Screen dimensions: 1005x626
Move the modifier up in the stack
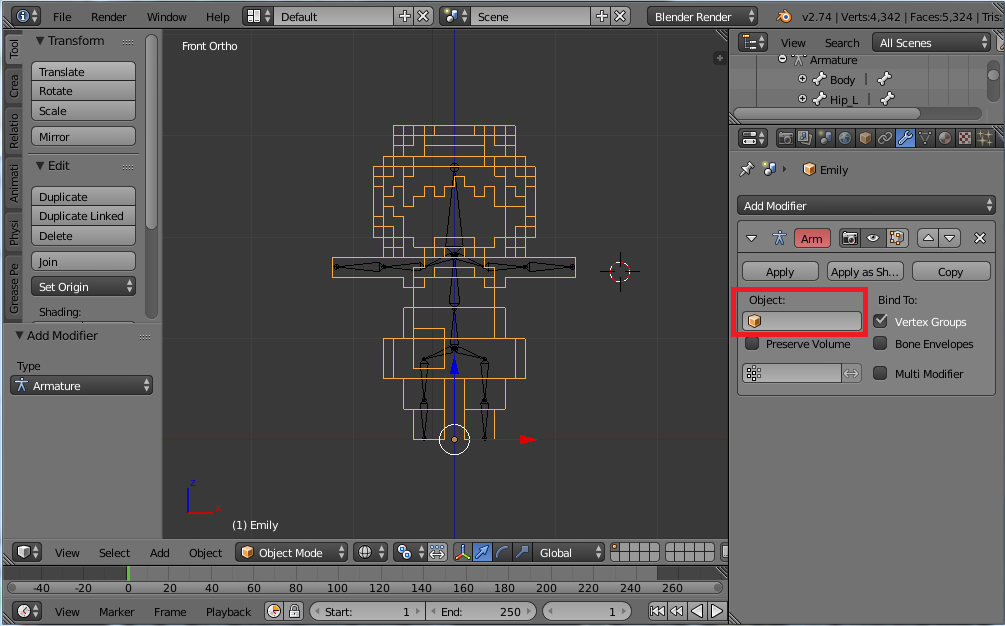(x=928, y=238)
